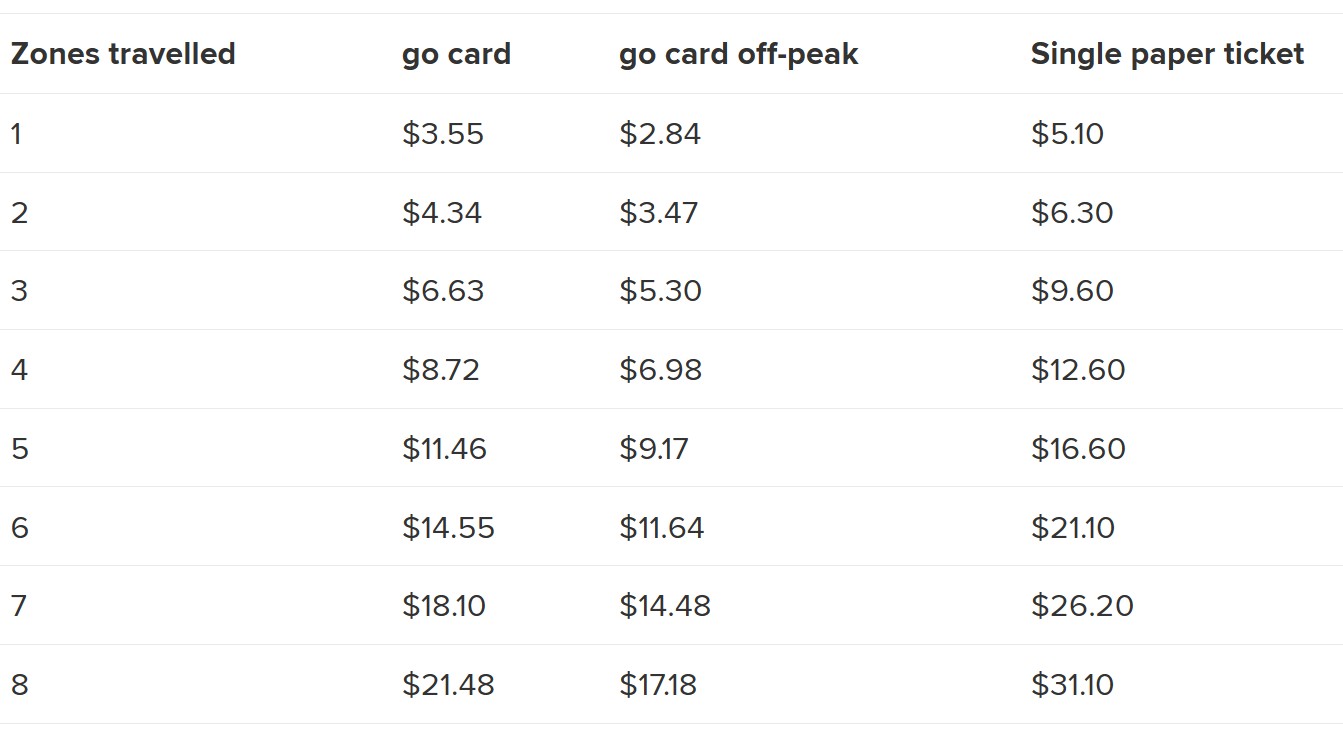The height and width of the screenshot is (747, 1343).
Task: Select the $6.98 off-peak fare
Action: [660, 370]
